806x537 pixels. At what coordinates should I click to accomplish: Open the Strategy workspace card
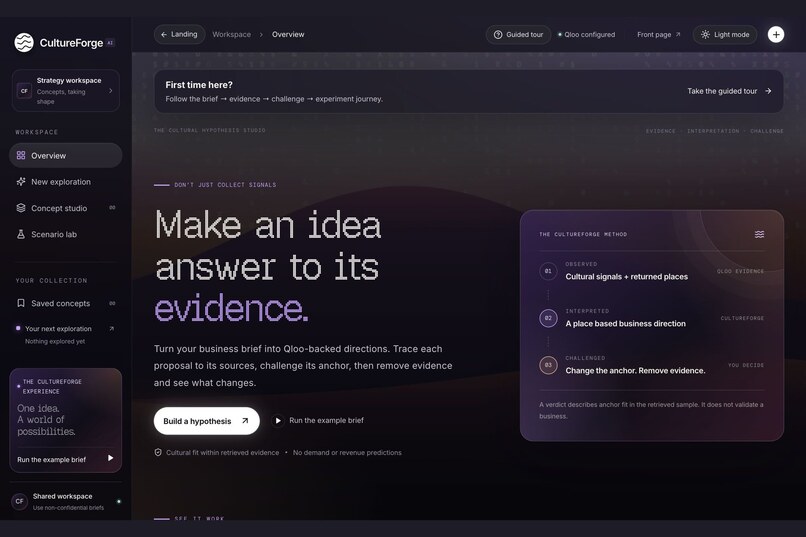coord(66,91)
